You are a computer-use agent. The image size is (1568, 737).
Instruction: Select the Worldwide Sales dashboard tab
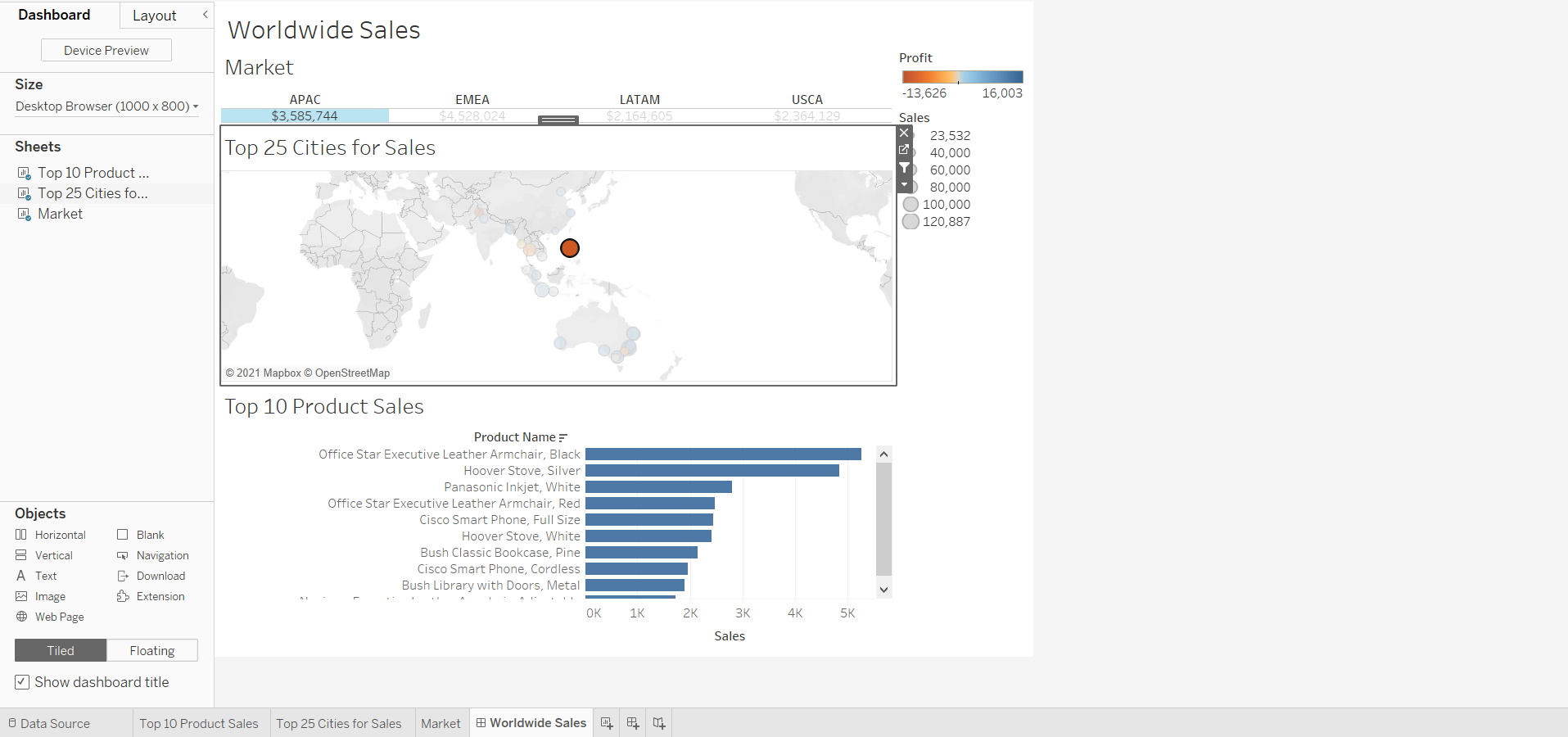coord(531,723)
